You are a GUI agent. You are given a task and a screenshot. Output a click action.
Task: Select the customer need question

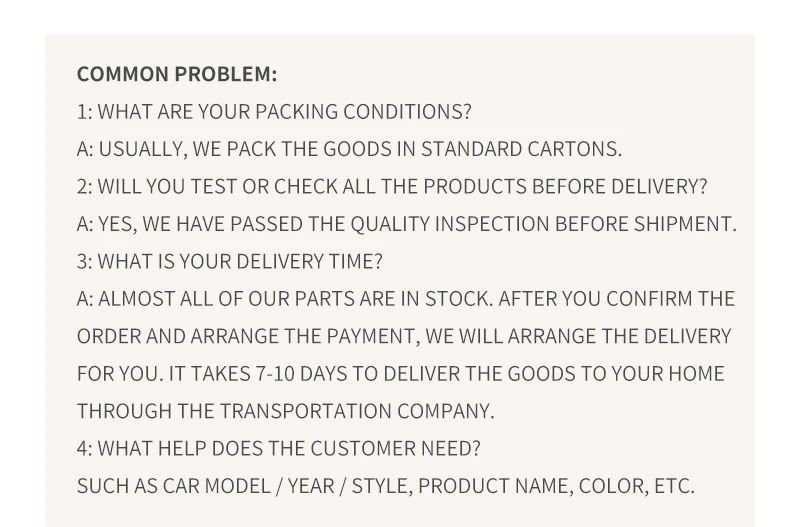point(279,448)
